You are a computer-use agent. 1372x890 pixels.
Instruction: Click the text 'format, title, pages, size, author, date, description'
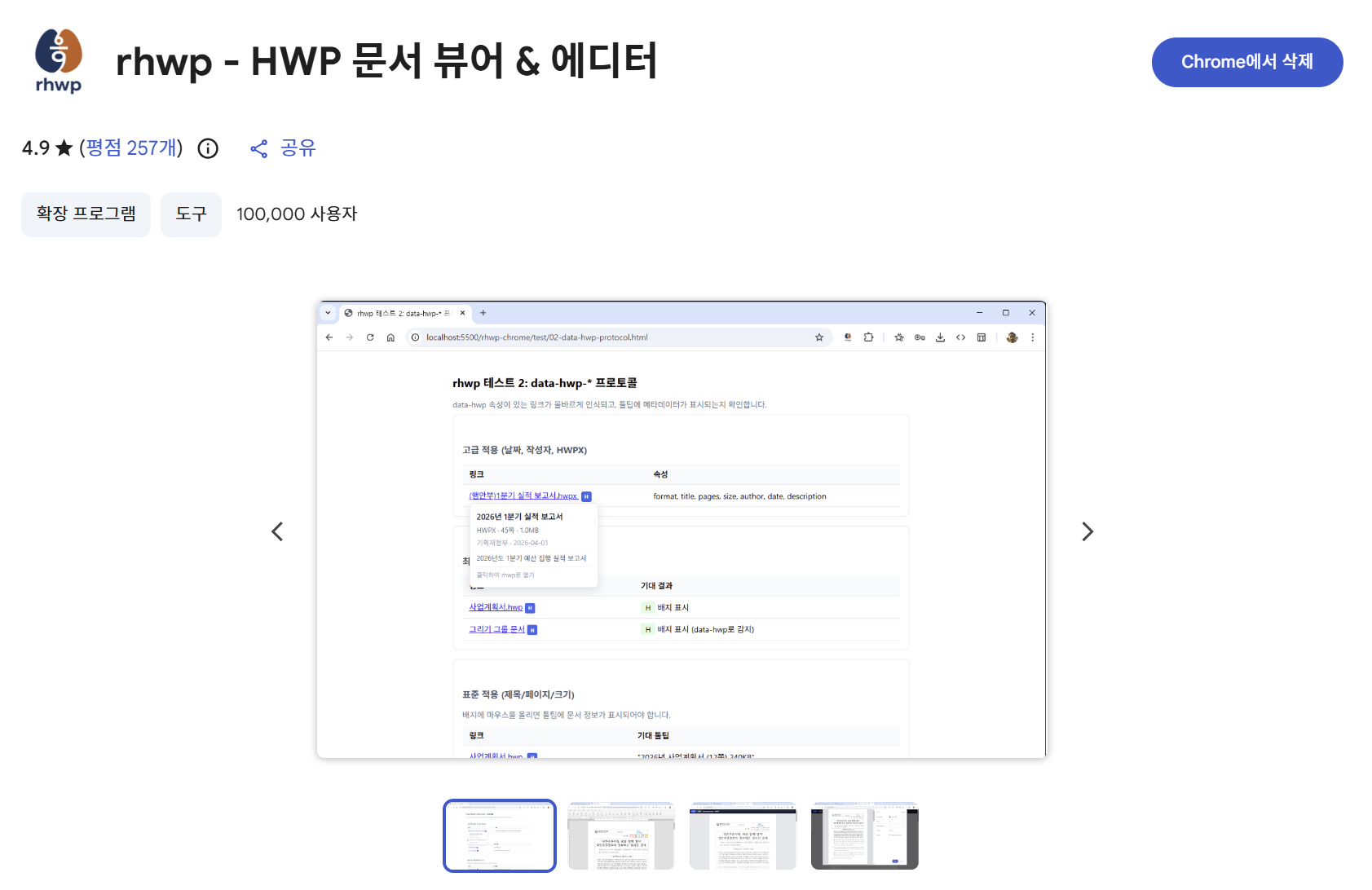click(739, 496)
